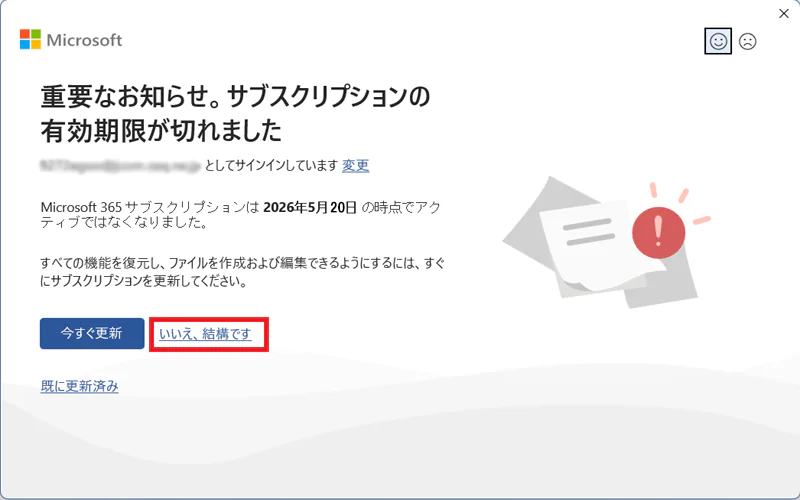This screenshot has height=500, width=800.
Task: Click the smiley face feedback icon
Action: [x=718, y=41]
